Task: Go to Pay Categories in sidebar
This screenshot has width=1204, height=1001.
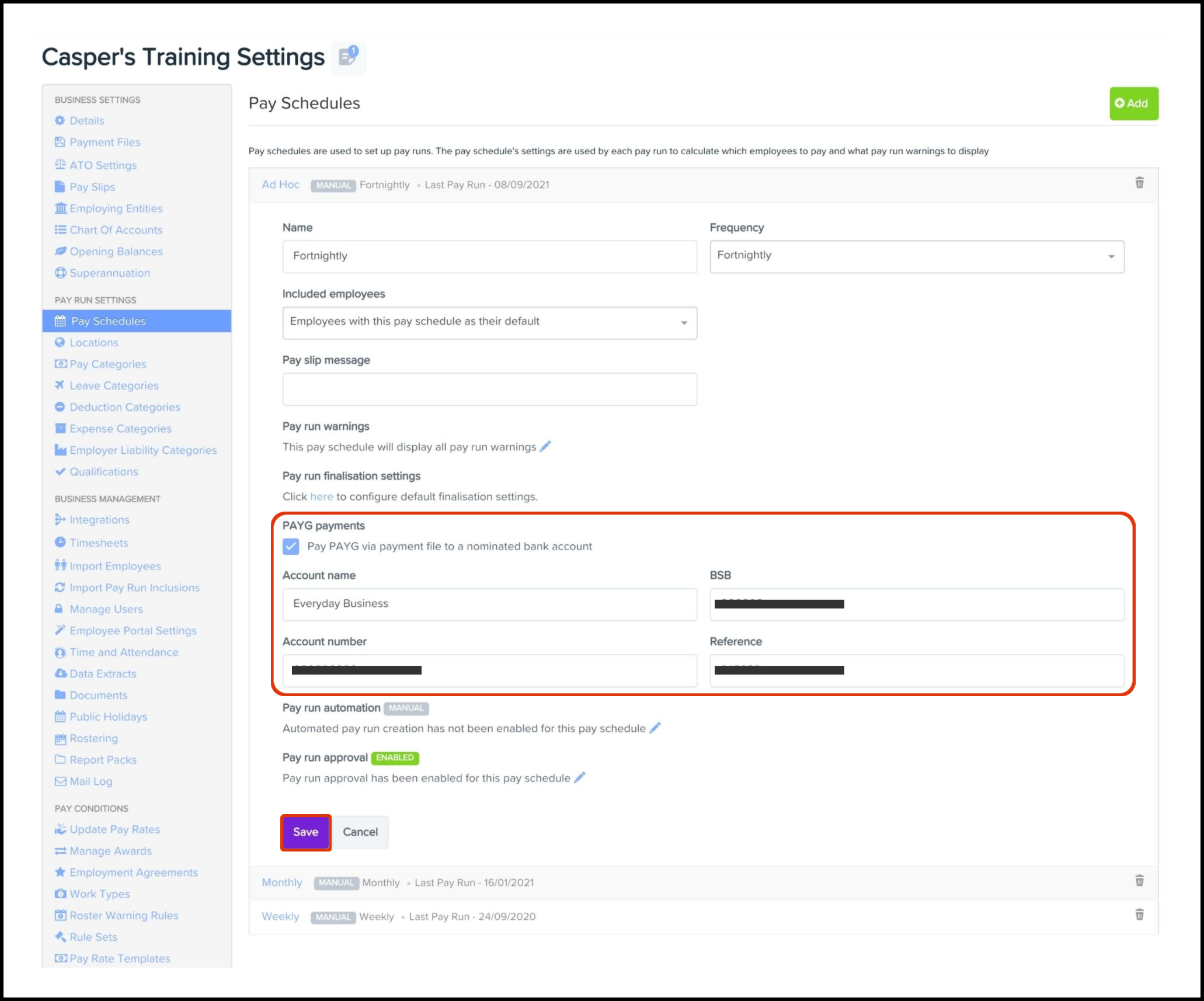Action: click(x=107, y=364)
